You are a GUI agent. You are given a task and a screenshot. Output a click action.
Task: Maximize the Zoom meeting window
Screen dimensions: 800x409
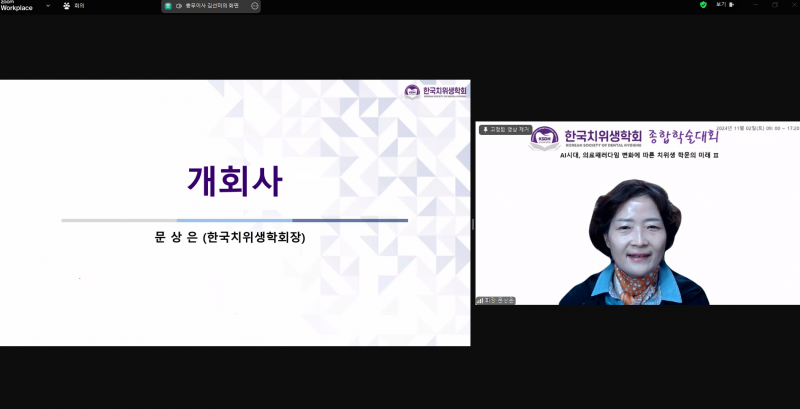click(774, 5)
